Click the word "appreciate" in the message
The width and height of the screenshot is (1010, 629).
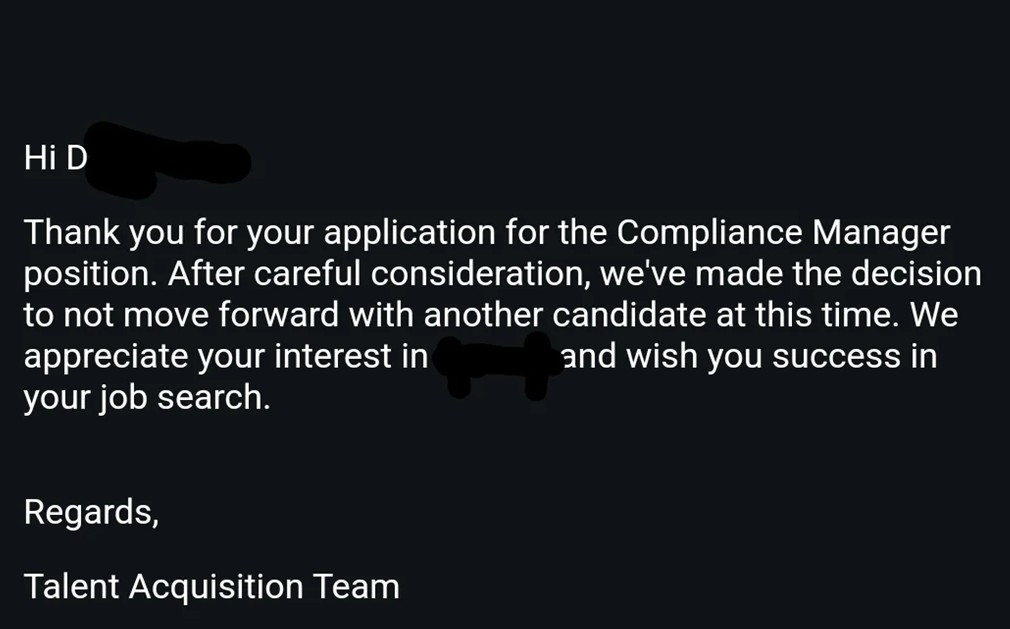pos(105,357)
